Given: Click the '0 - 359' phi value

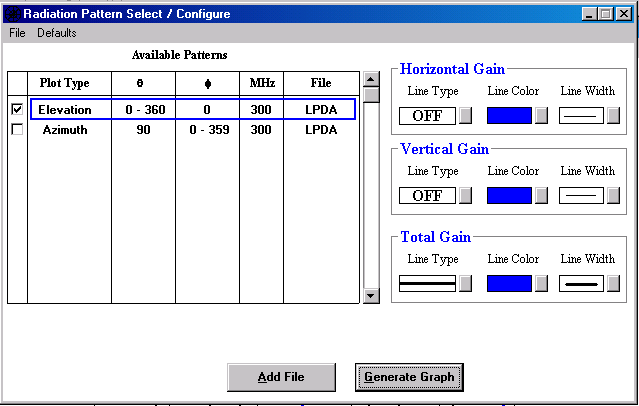Looking at the screenshot, I should coord(209,130).
